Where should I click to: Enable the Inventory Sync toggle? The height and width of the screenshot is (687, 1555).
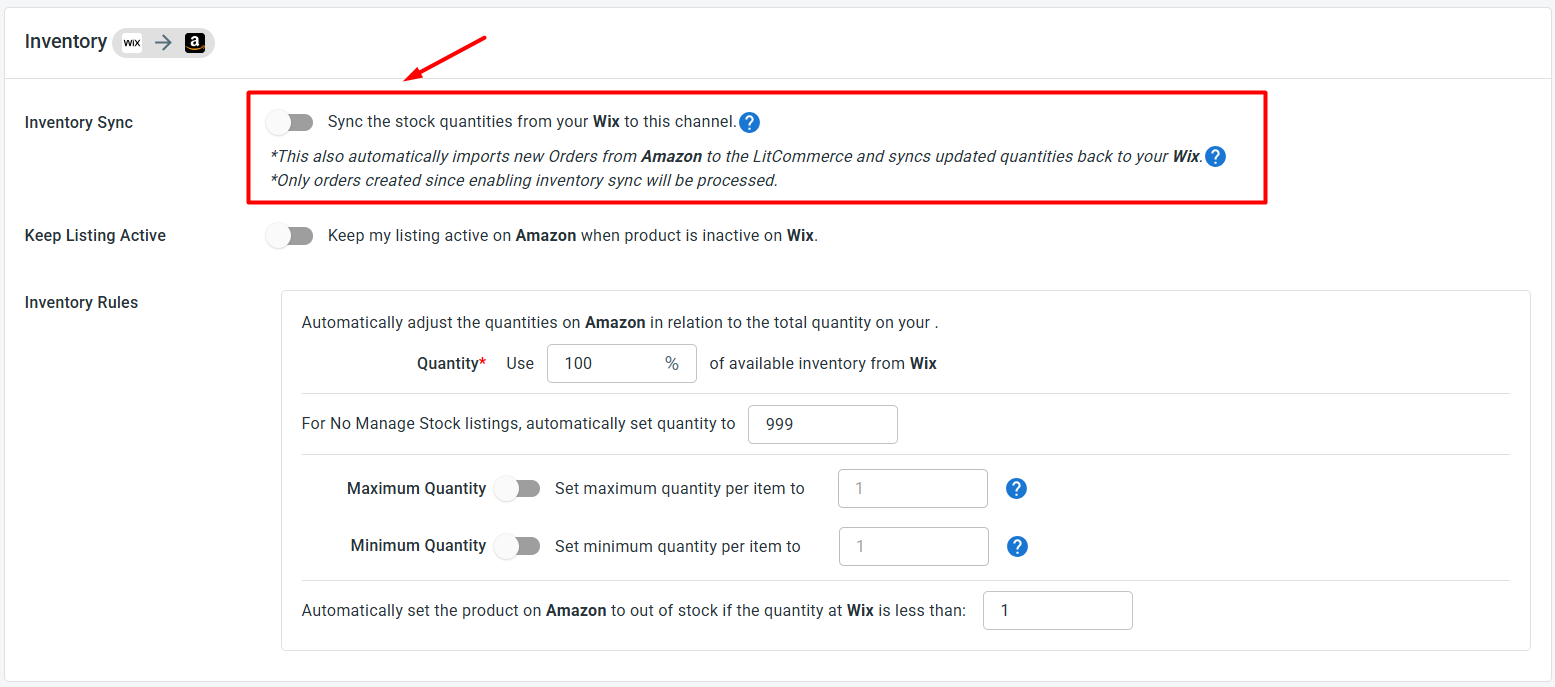(290, 122)
